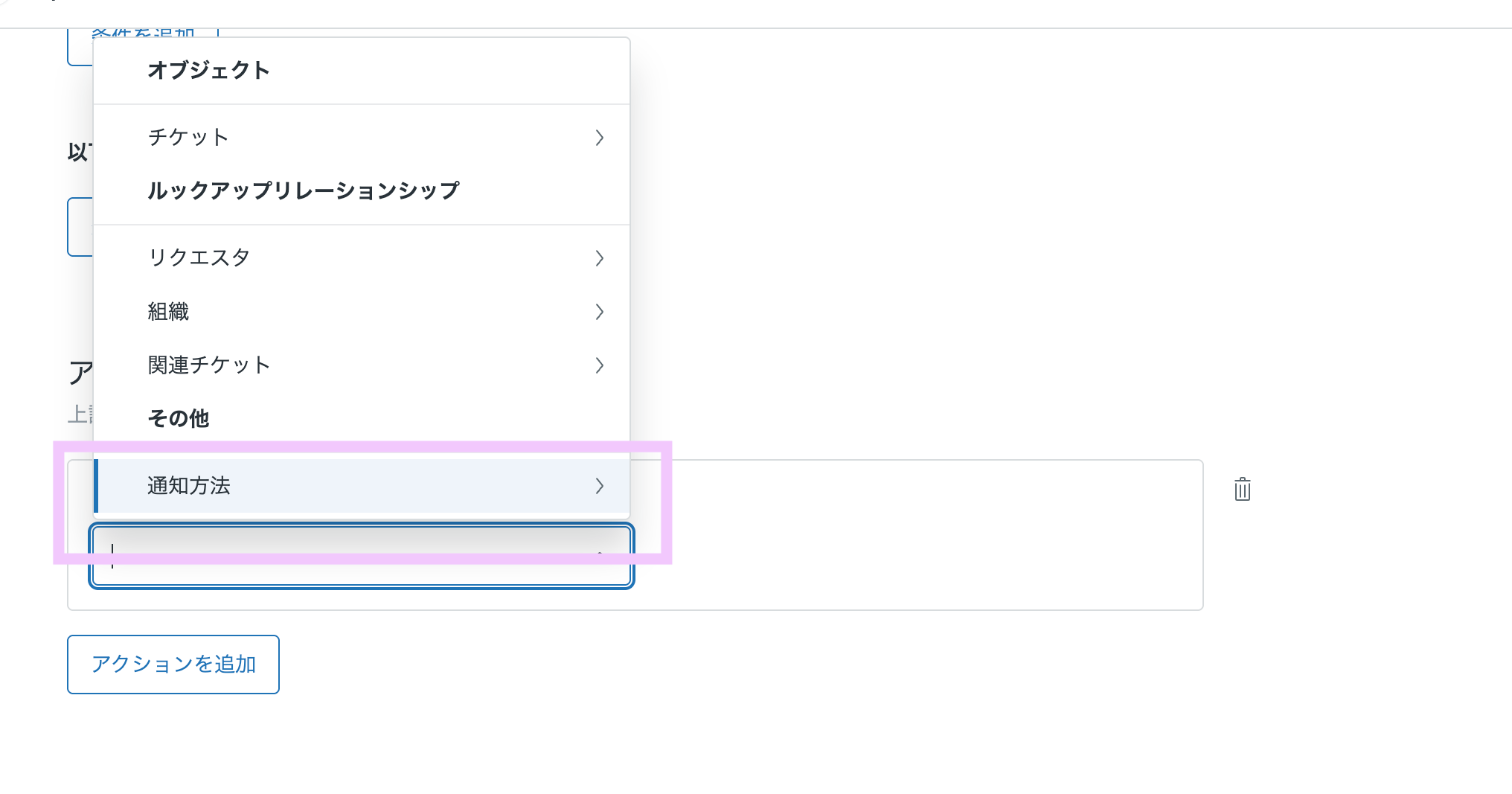Open the 通知方法 submenu arrow
1512x794 pixels.
tap(599, 486)
